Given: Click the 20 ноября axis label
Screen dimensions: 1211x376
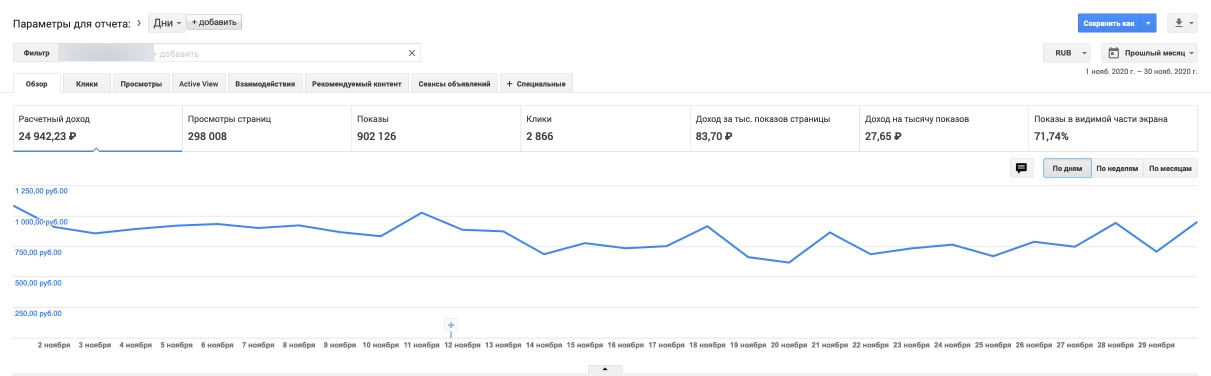Looking at the screenshot, I should tap(790, 345).
